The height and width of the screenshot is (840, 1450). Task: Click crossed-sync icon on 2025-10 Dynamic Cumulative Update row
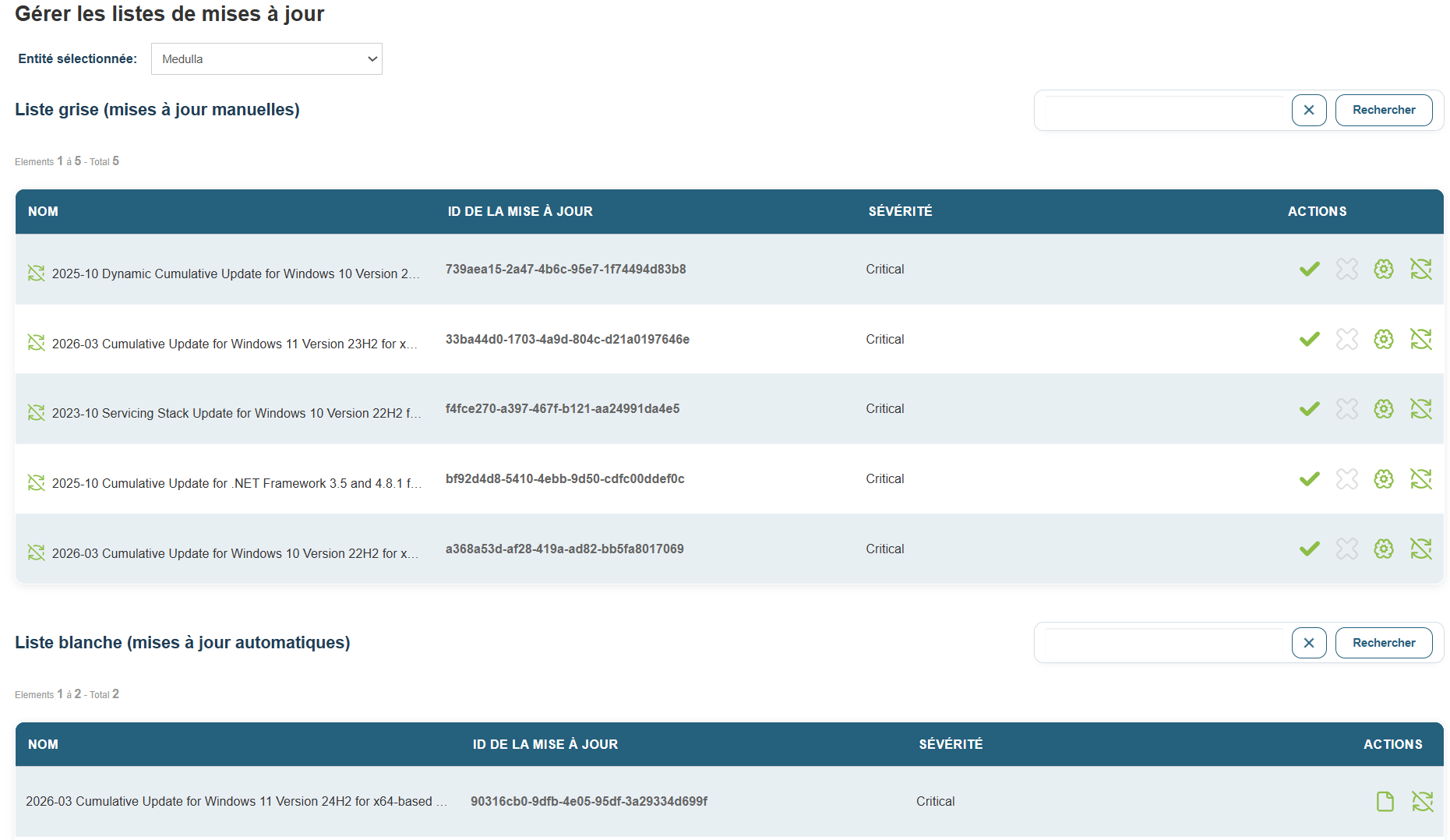[1420, 270]
